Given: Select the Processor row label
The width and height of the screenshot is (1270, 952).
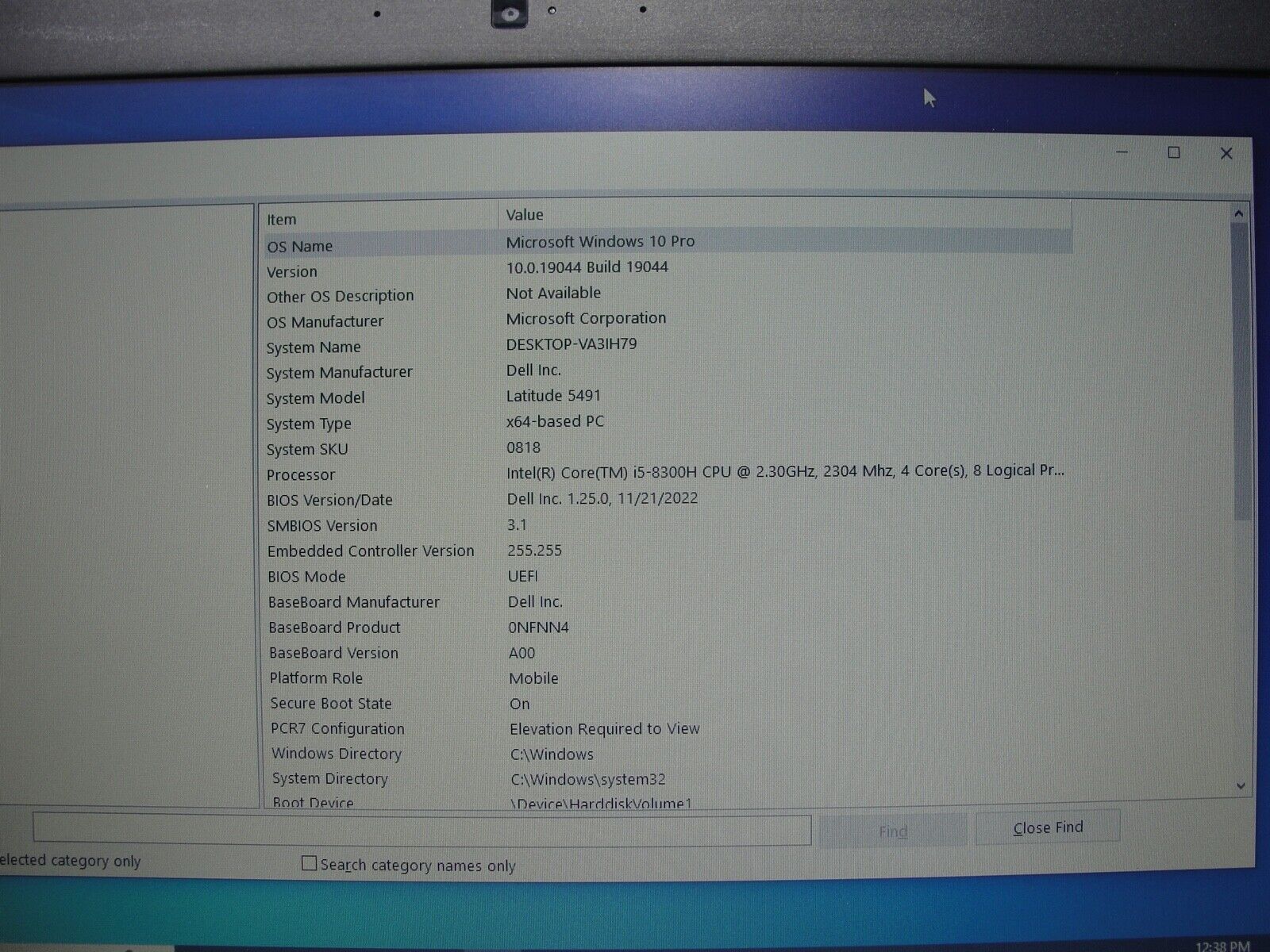Looking at the screenshot, I should tap(301, 474).
